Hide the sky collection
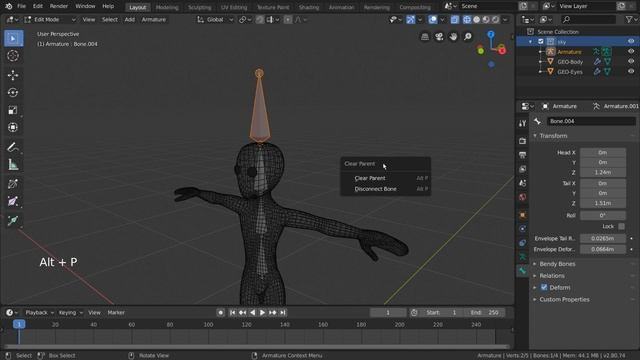The width and height of the screenshot is (640, 360). click(x=631, y=42)
